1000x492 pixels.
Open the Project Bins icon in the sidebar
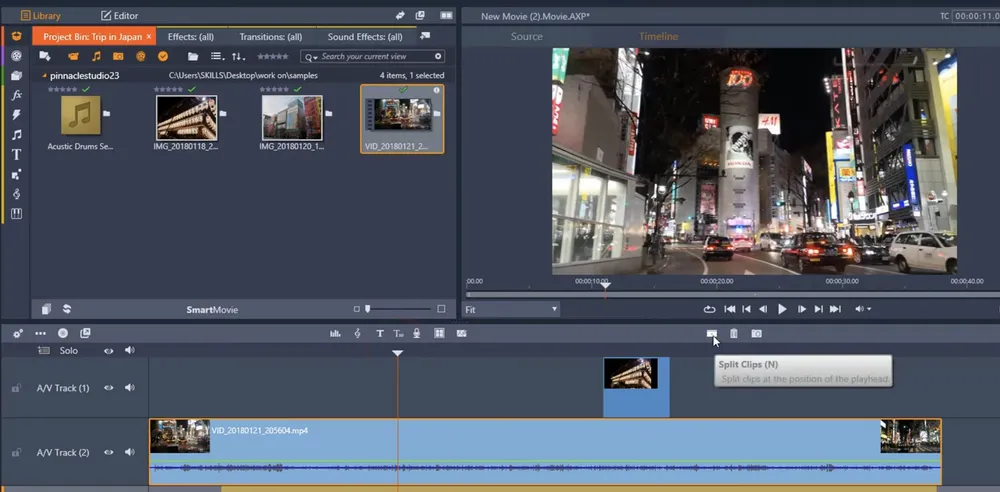(17, 36)
